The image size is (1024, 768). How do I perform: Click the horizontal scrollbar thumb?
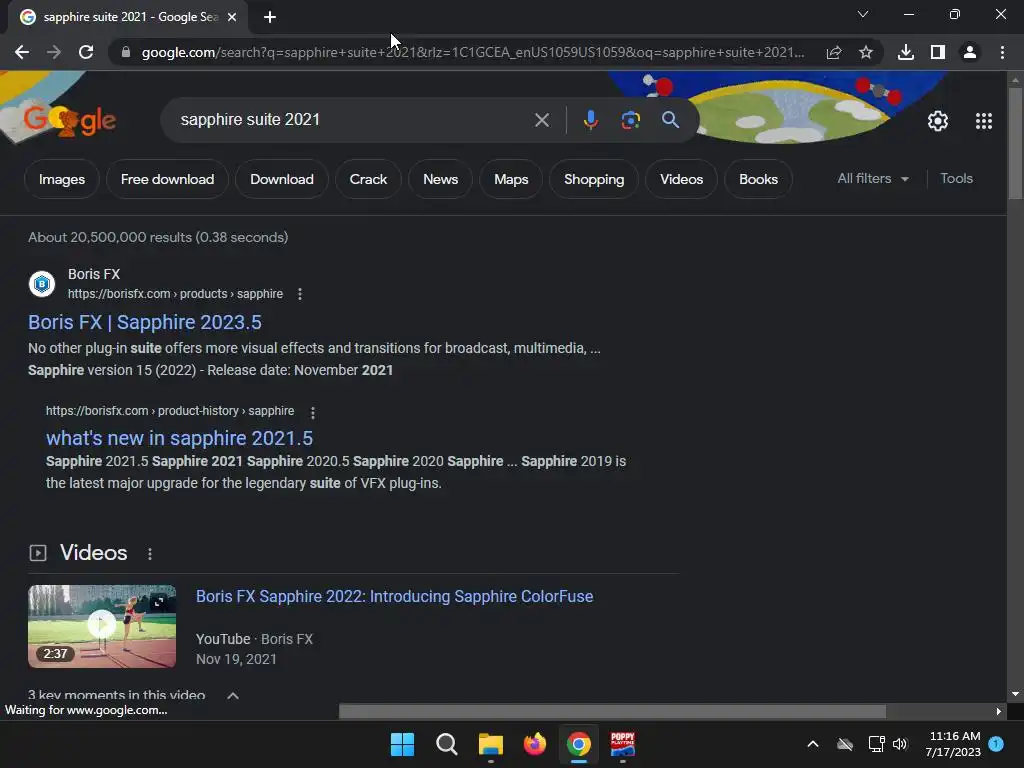(612, 711)
